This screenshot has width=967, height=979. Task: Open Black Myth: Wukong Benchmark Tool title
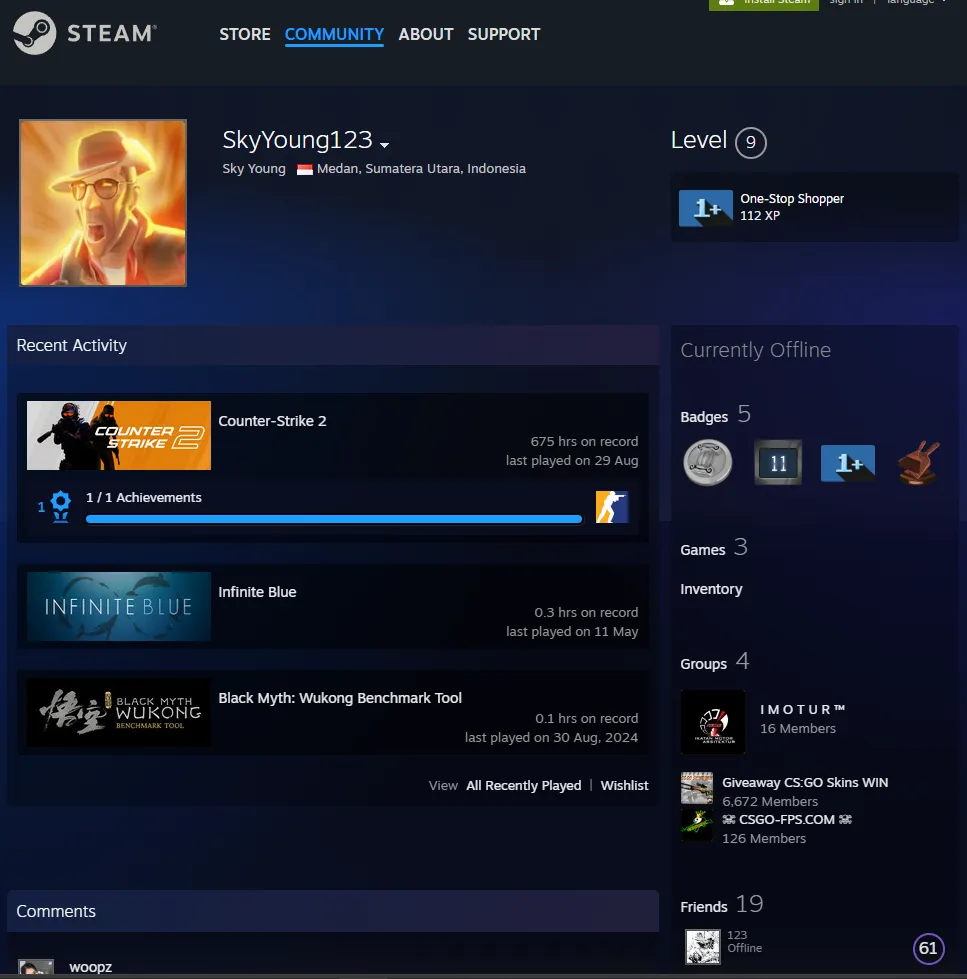[x=340, y=698]
